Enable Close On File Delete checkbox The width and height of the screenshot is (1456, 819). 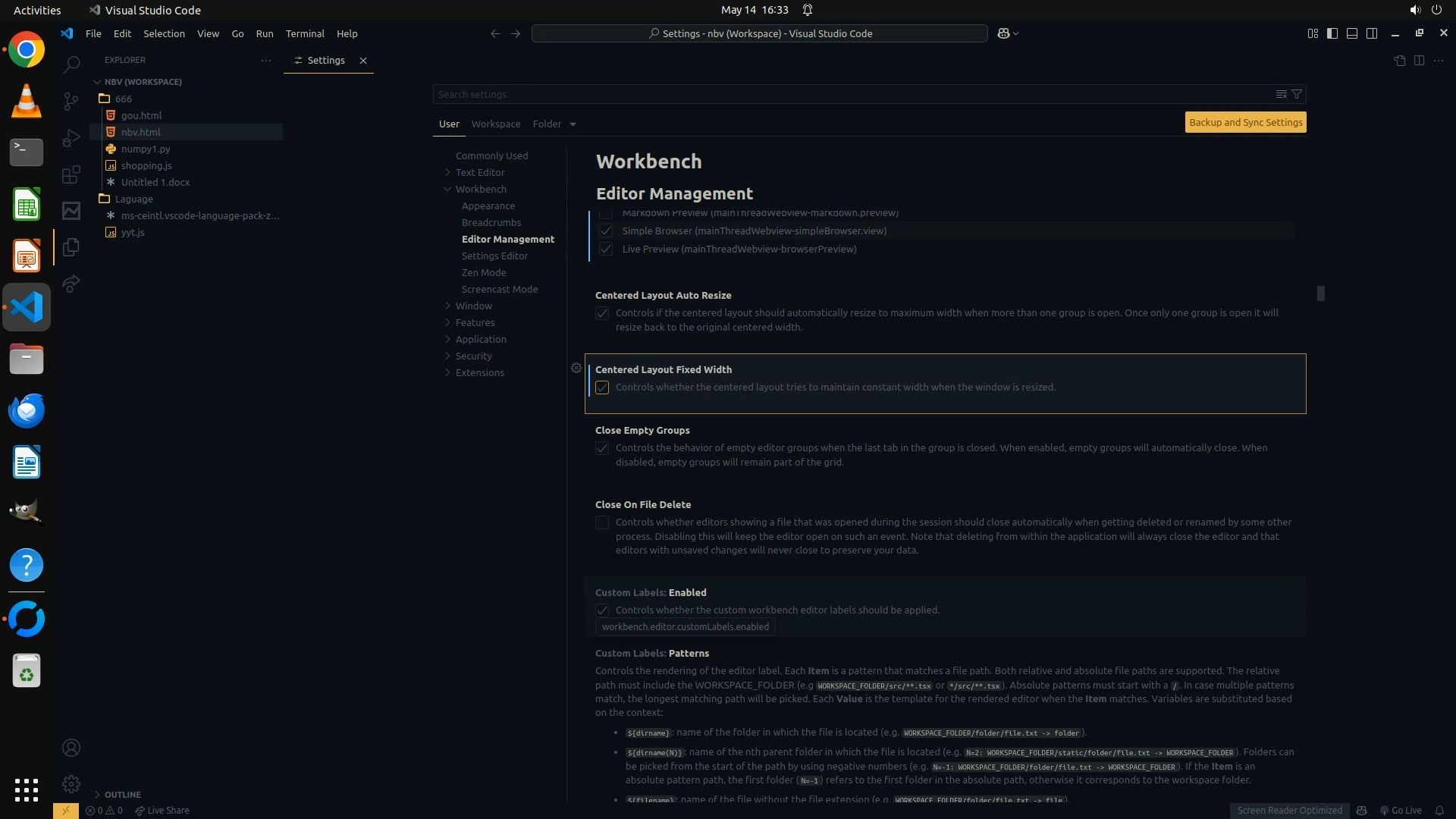(602, 522)
